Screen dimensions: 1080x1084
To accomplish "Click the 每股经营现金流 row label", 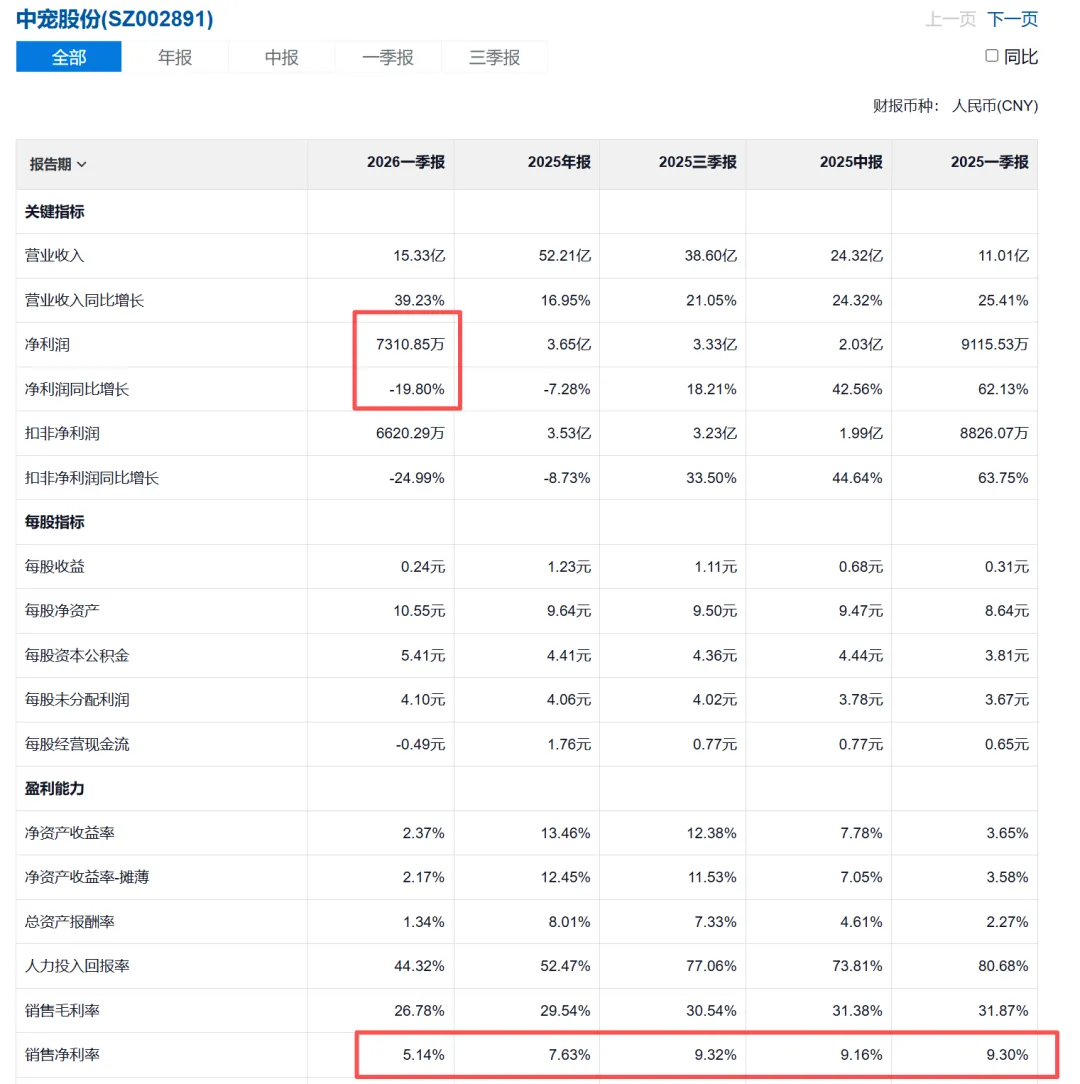I will 77,745.
